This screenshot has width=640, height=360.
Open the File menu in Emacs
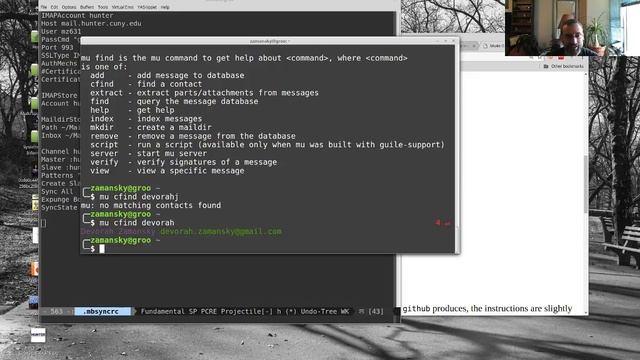coord(44,7)
